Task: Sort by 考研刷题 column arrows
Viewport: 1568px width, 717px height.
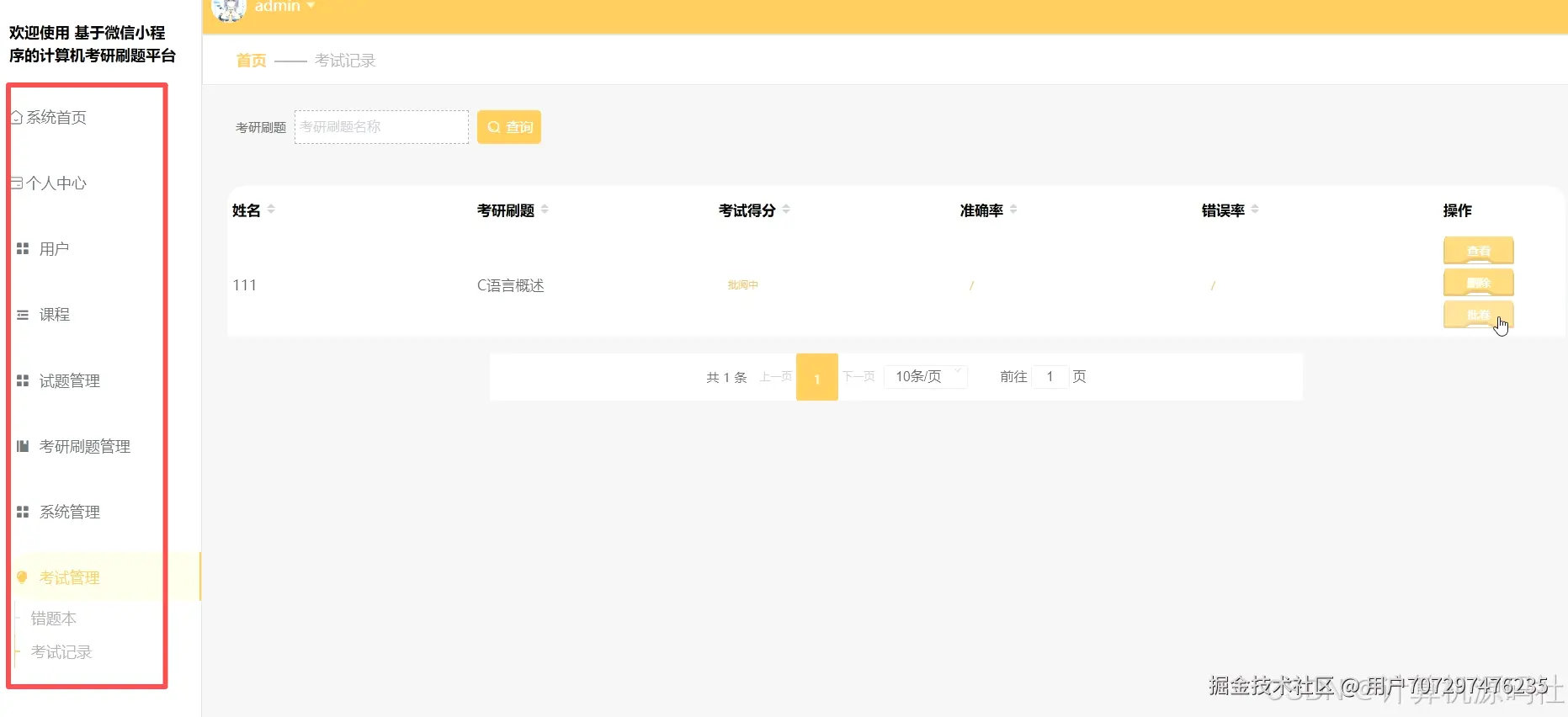Action: 545,210
